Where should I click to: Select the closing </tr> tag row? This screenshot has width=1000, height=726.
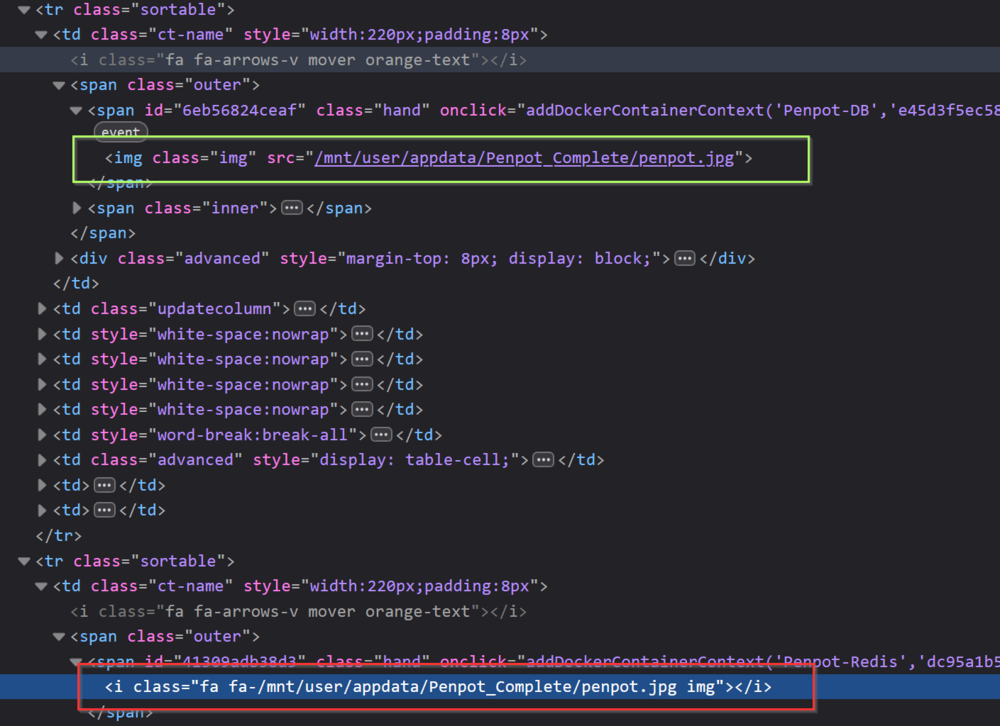59,536
